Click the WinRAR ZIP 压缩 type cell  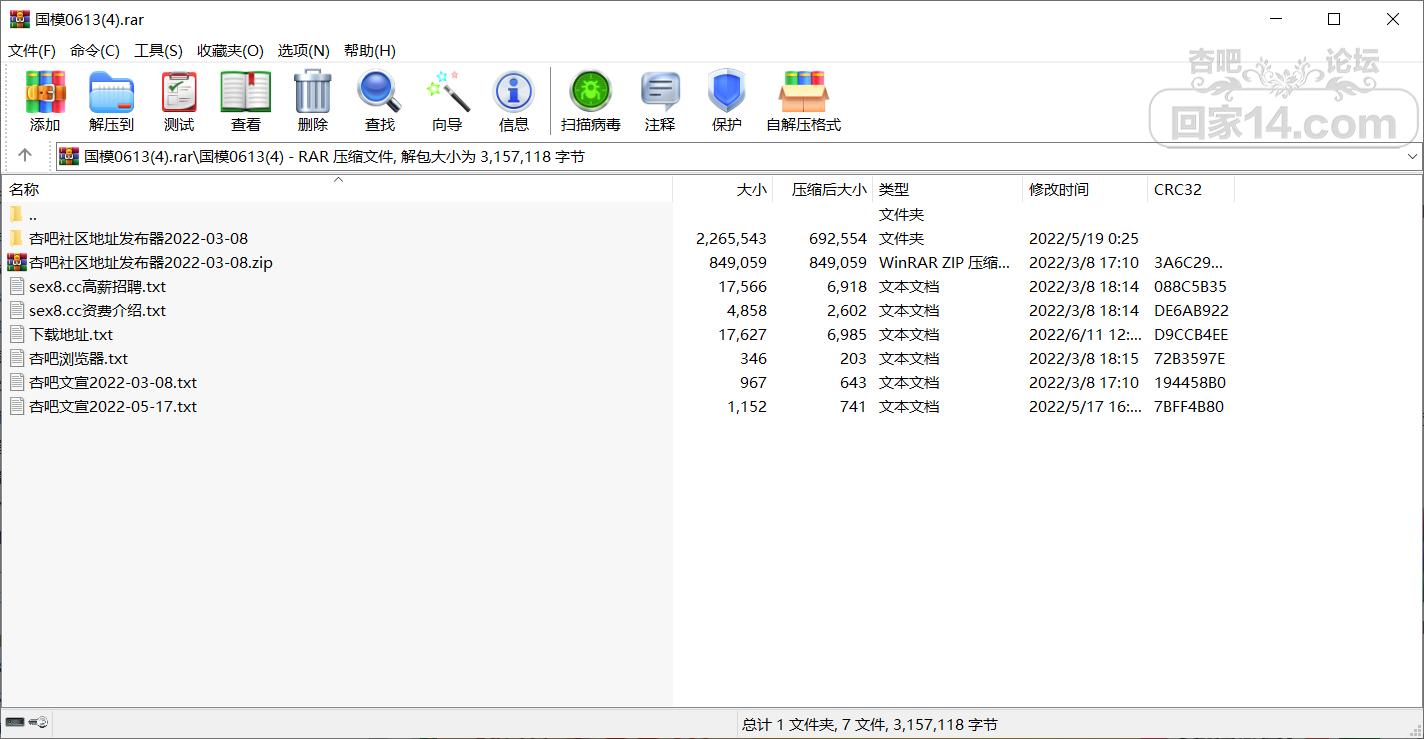(x=944, y=262)
